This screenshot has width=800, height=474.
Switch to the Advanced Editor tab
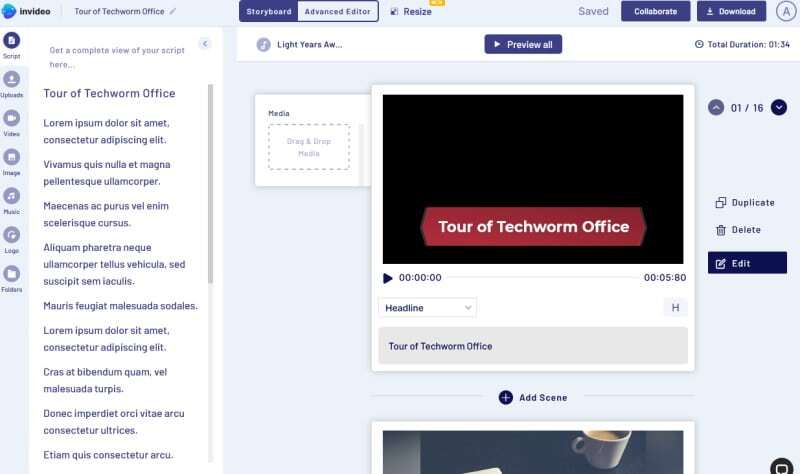pos(338,11)
